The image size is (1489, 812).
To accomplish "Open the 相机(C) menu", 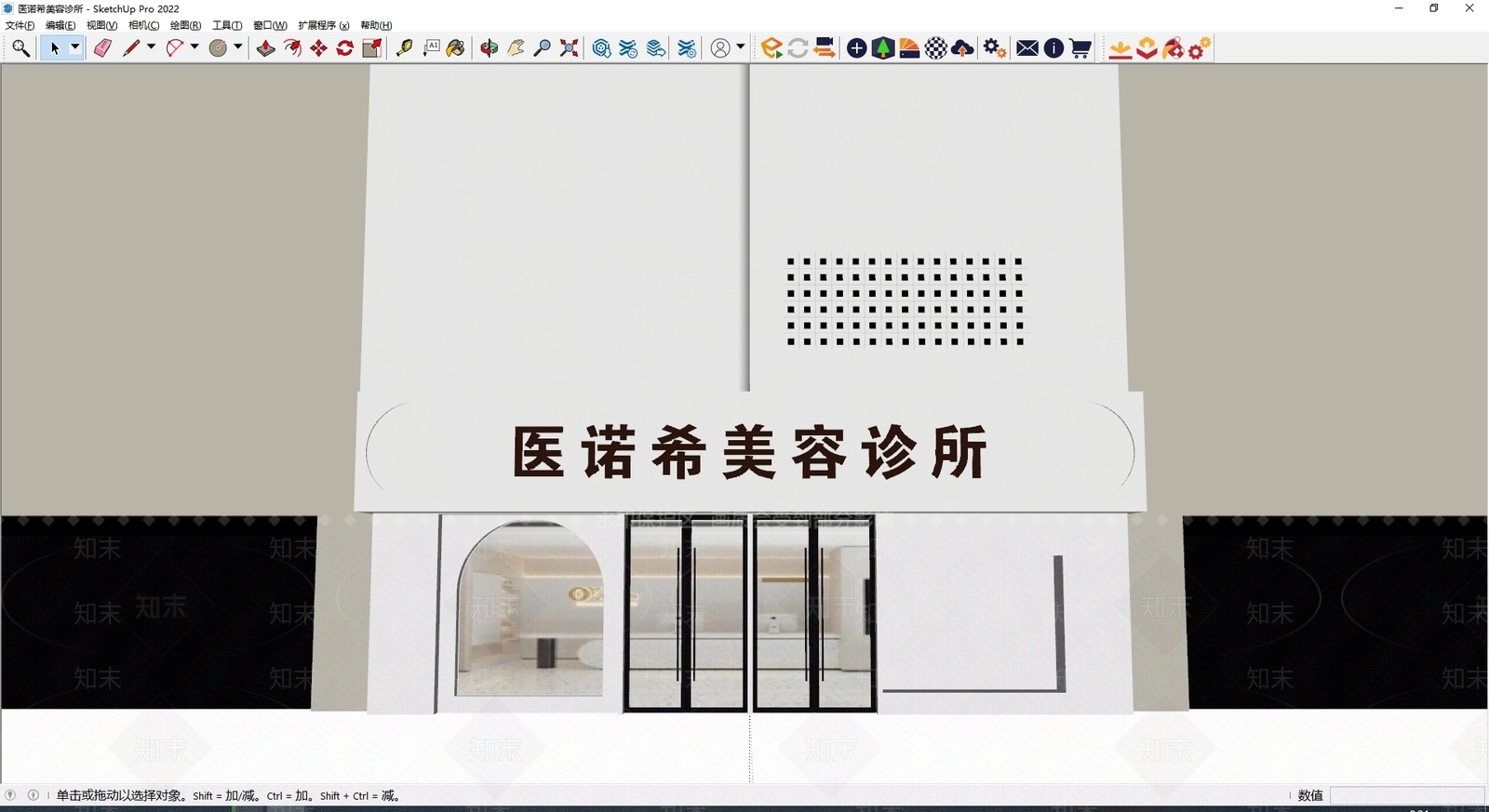I will pyautogui.click(x=143, y=25).
